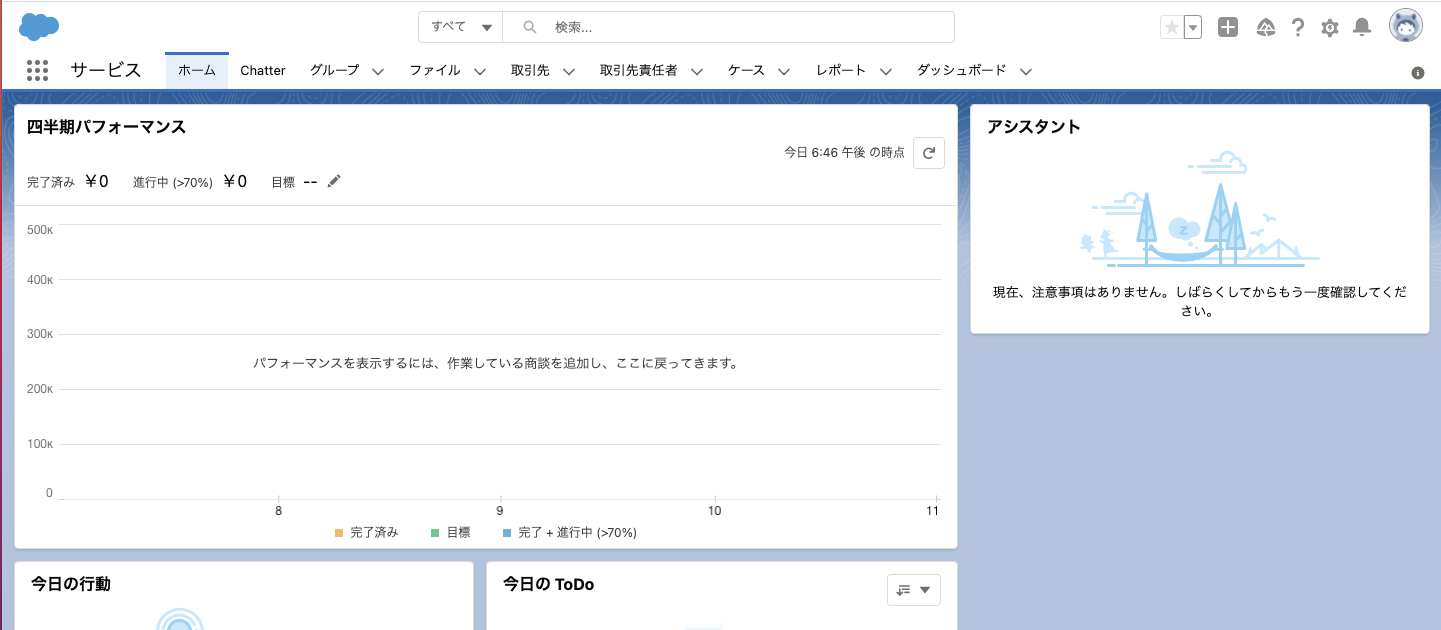Expand the レポート tab chevron
The width and height of the screenshot is (1441, 630).
886,71
